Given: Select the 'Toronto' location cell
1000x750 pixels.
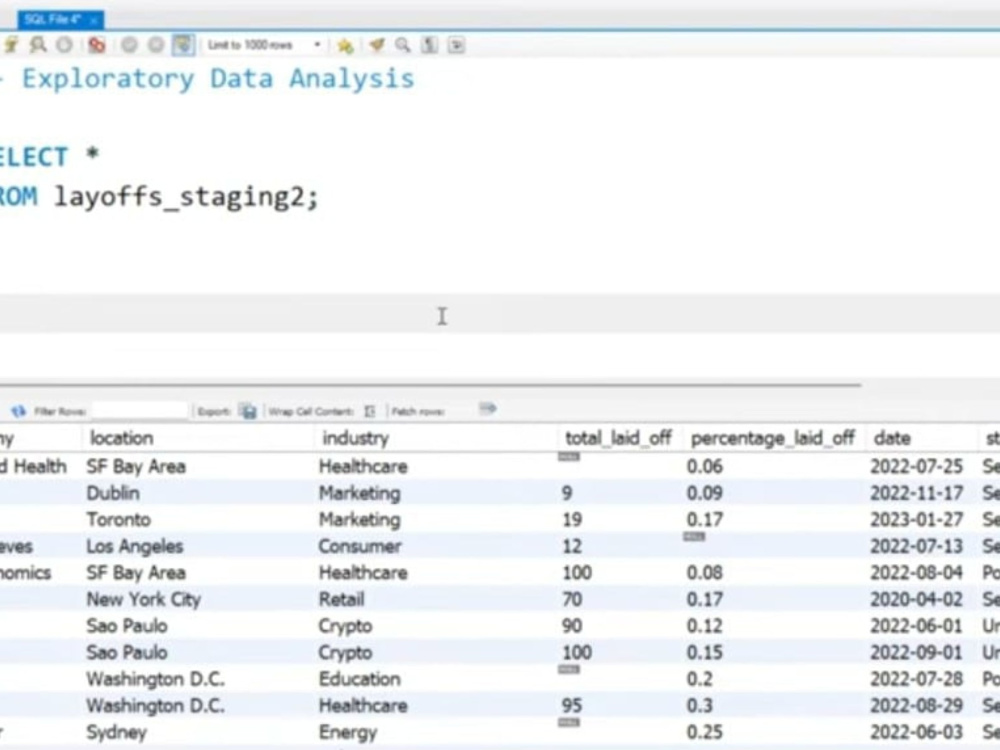Looking at the screenshot, I should [x=119, y=520].
